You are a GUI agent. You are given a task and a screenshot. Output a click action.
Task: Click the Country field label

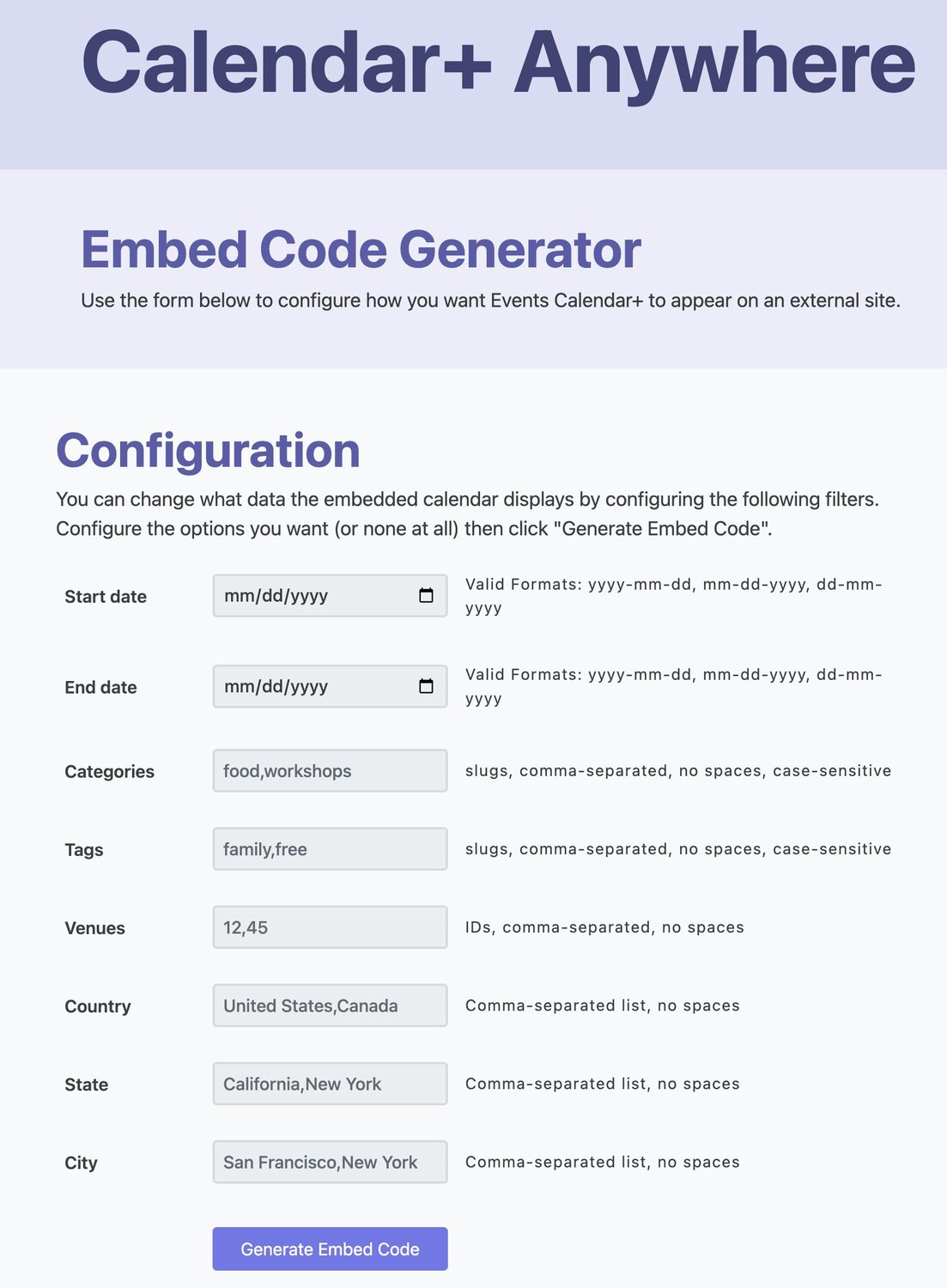pyautogui.click(x=98, y=1006)
